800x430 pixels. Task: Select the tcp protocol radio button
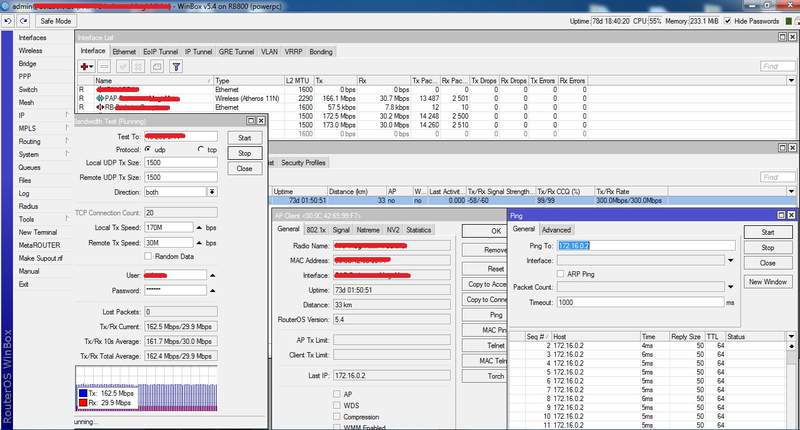(x=200, y=149)
